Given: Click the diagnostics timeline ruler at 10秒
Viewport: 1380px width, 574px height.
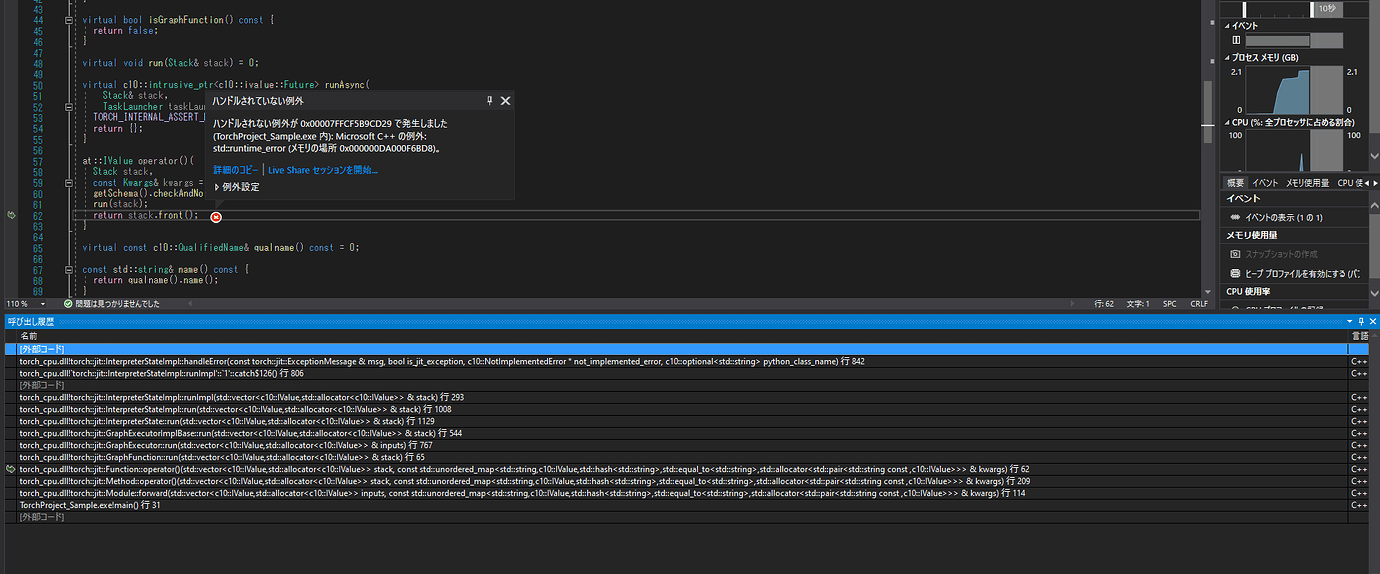Looking at the screenshot, I should [x=1325, y=8].
